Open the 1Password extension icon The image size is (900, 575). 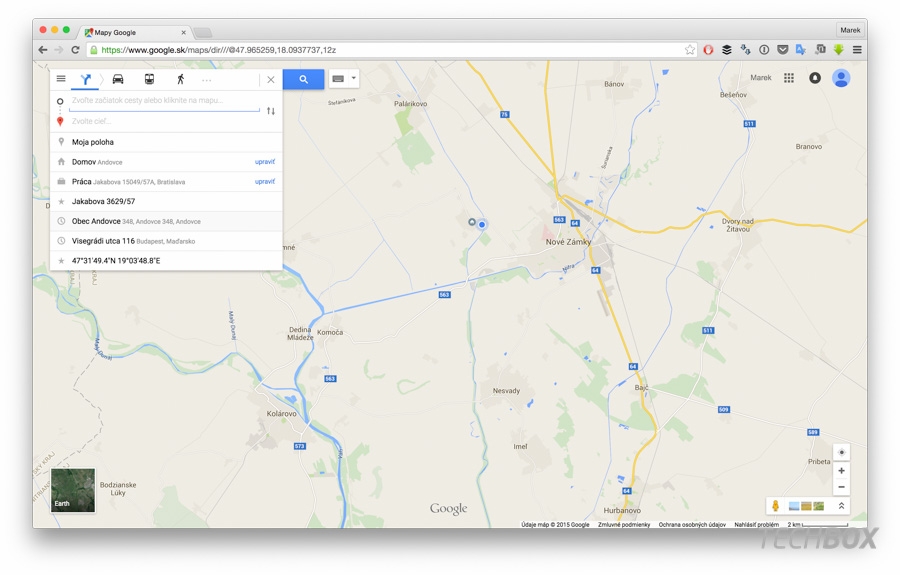coord(764,50)
